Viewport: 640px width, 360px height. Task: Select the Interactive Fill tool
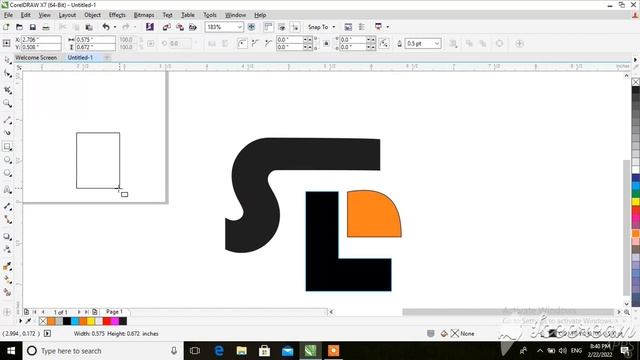7,279
